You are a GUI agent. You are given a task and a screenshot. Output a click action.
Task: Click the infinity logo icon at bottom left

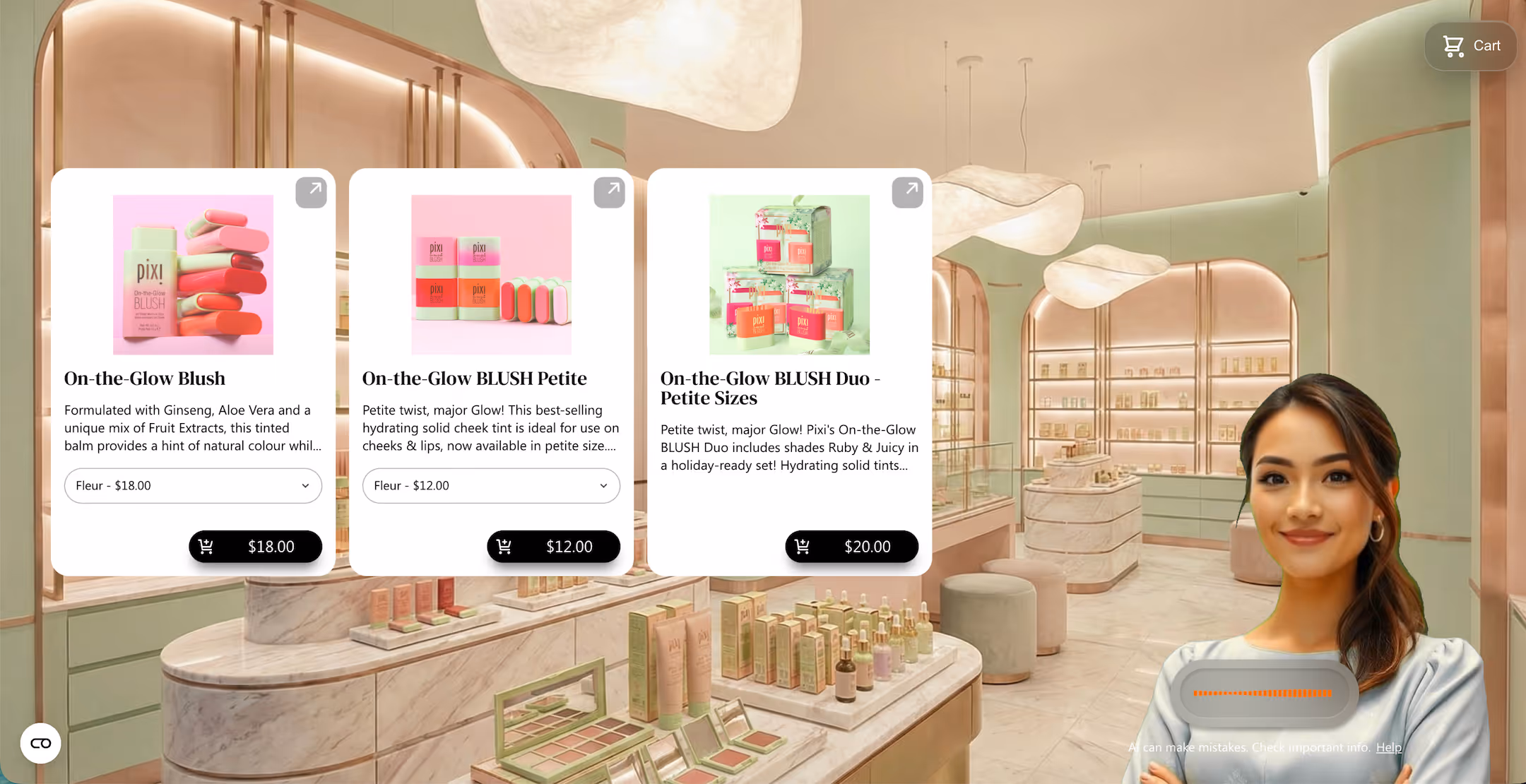[x=41, y=743]
